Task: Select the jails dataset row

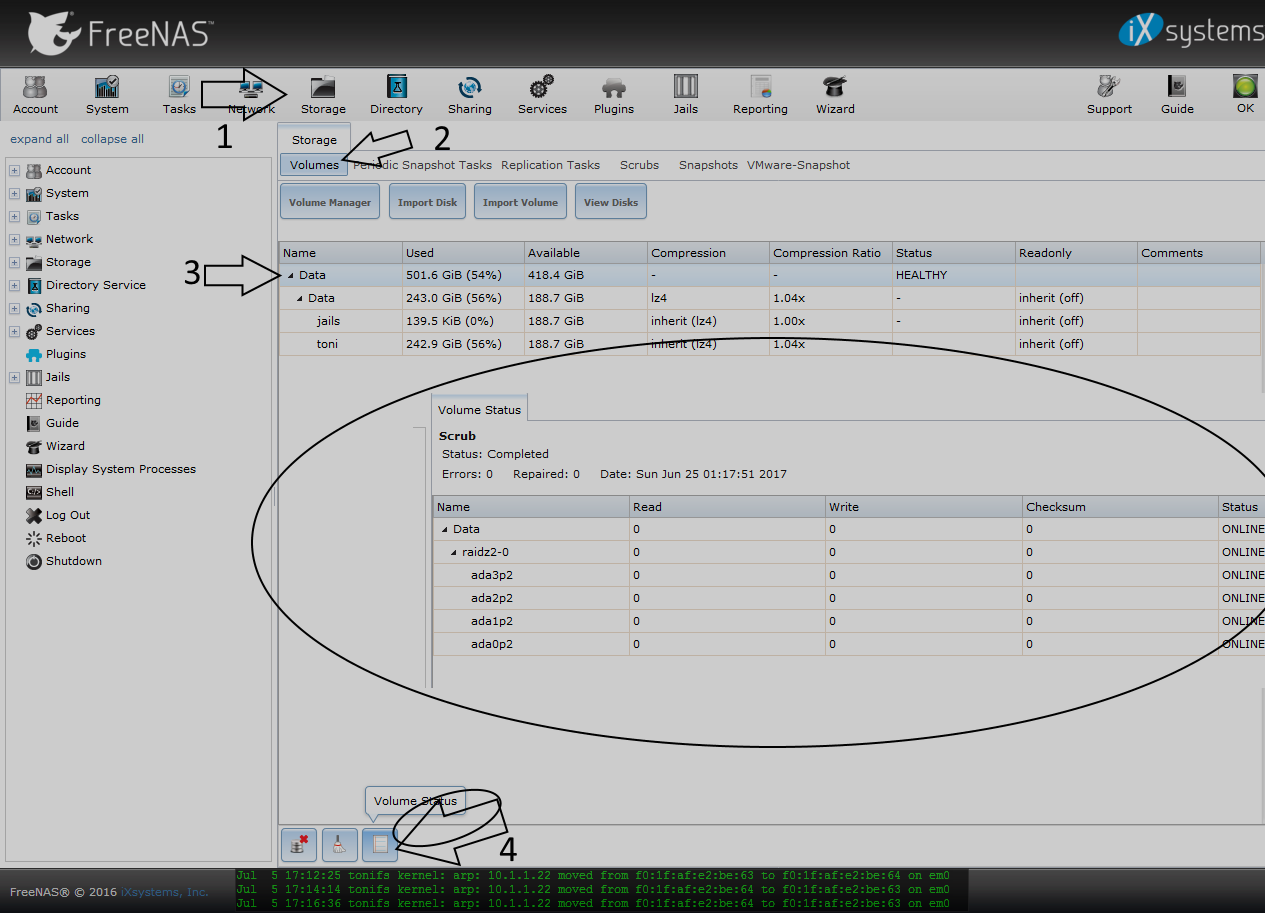Action: (770, 321)
